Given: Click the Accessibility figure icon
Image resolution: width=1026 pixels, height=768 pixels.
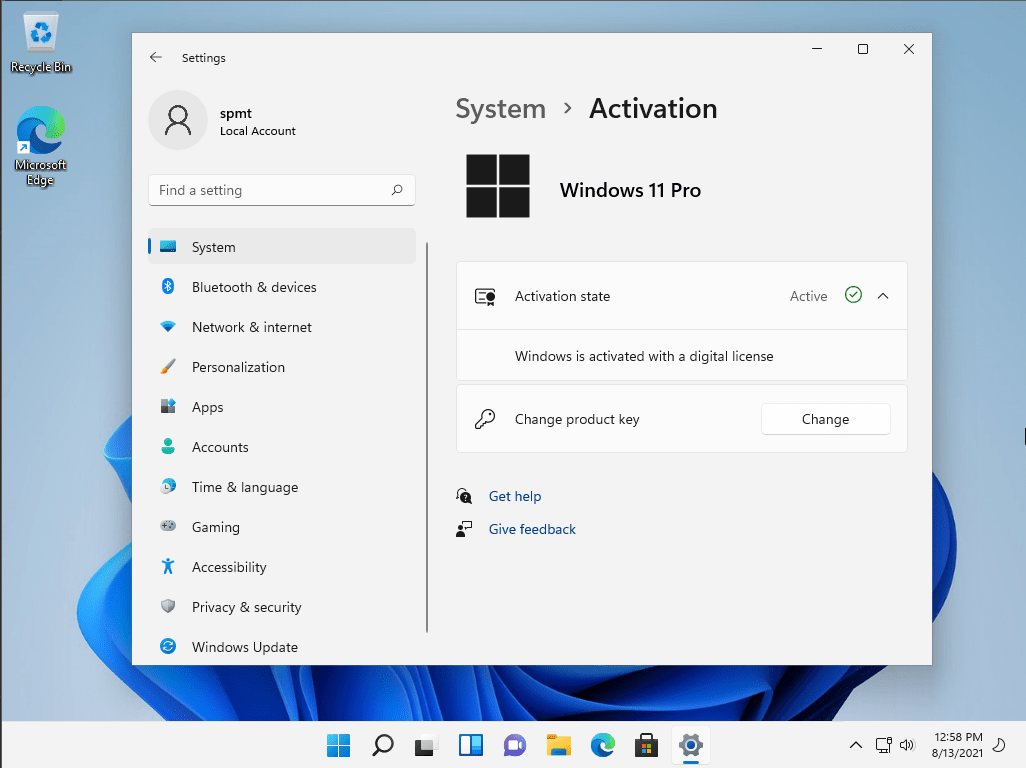Looking at the screenshot, I should coord(168,566).
